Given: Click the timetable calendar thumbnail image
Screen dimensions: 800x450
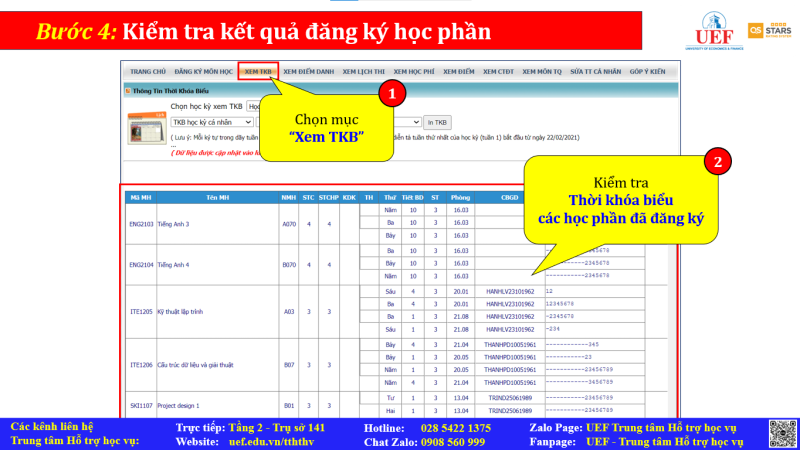Looking at the screenshot, I should [147, 128].
